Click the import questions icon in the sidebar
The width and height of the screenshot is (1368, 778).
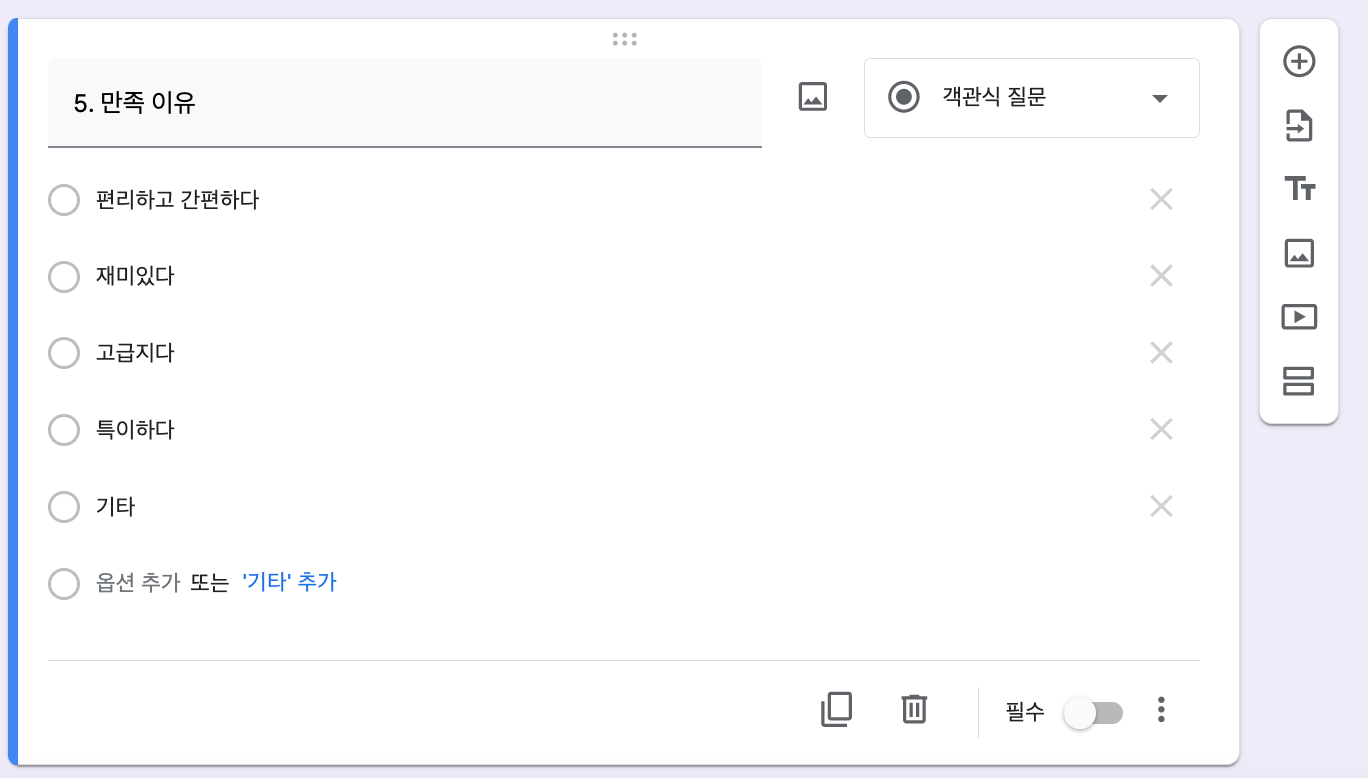click(x=1299, y=125)
